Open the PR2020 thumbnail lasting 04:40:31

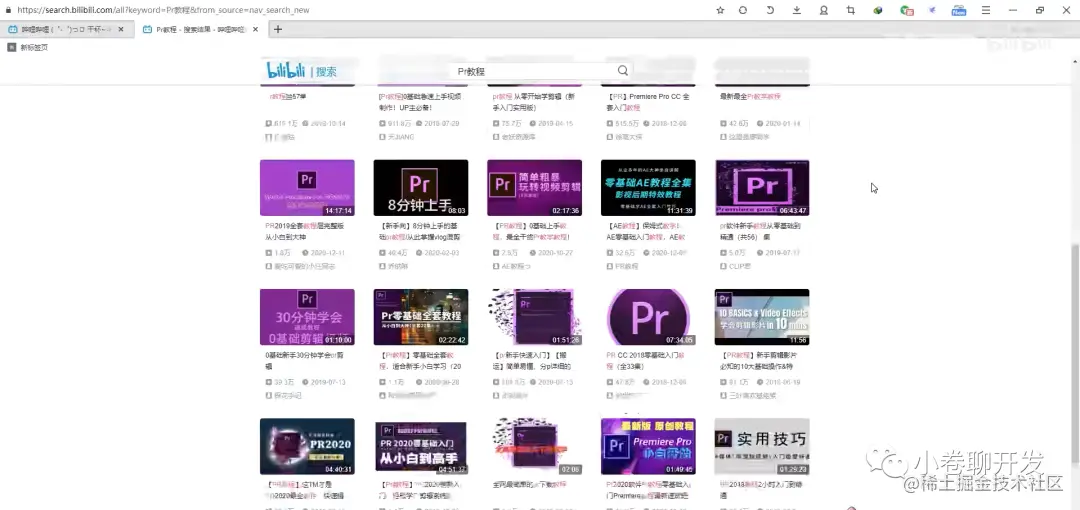click(x=307, y=447)
